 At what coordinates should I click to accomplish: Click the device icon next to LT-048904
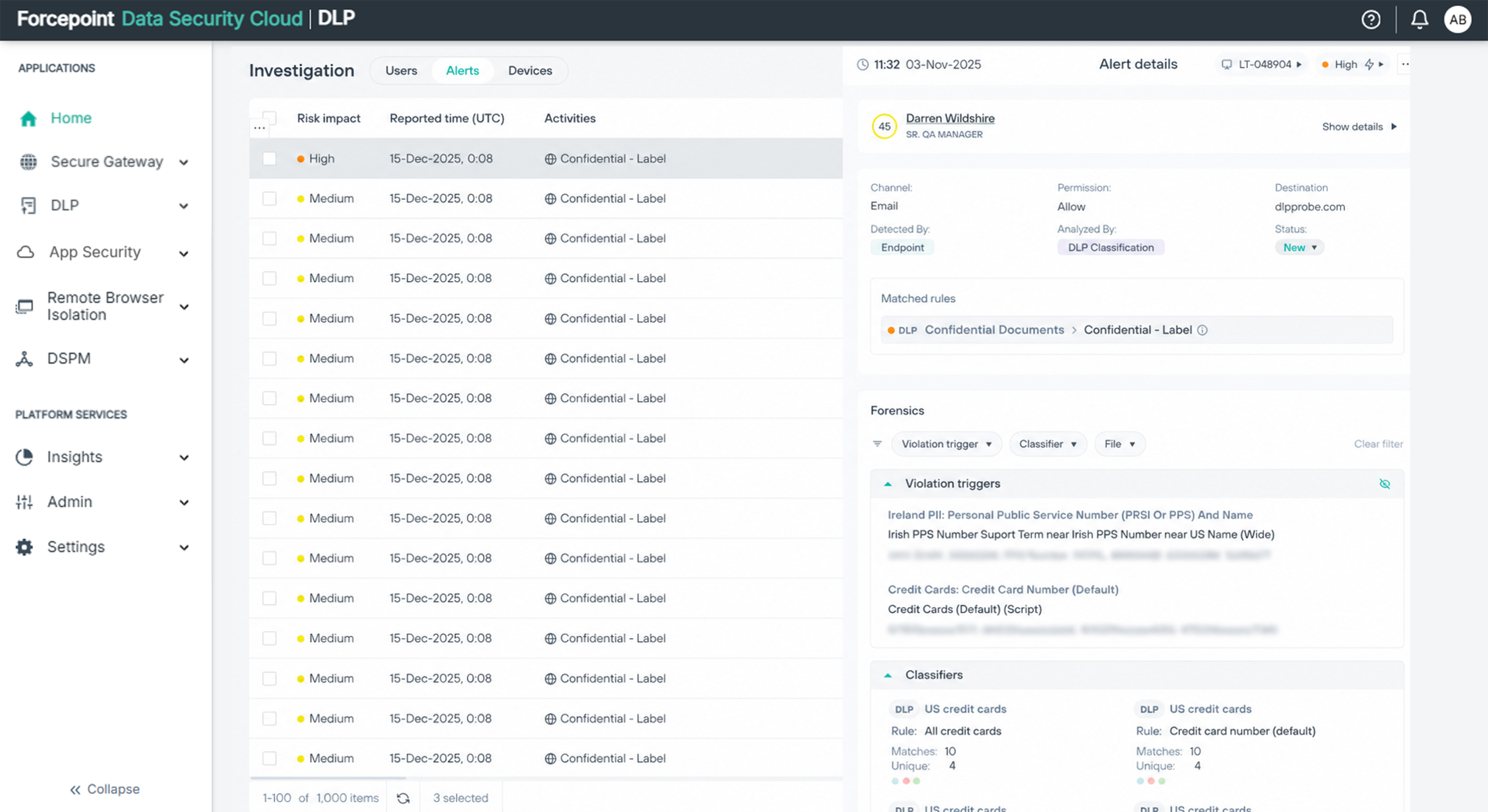(1227, 65)
